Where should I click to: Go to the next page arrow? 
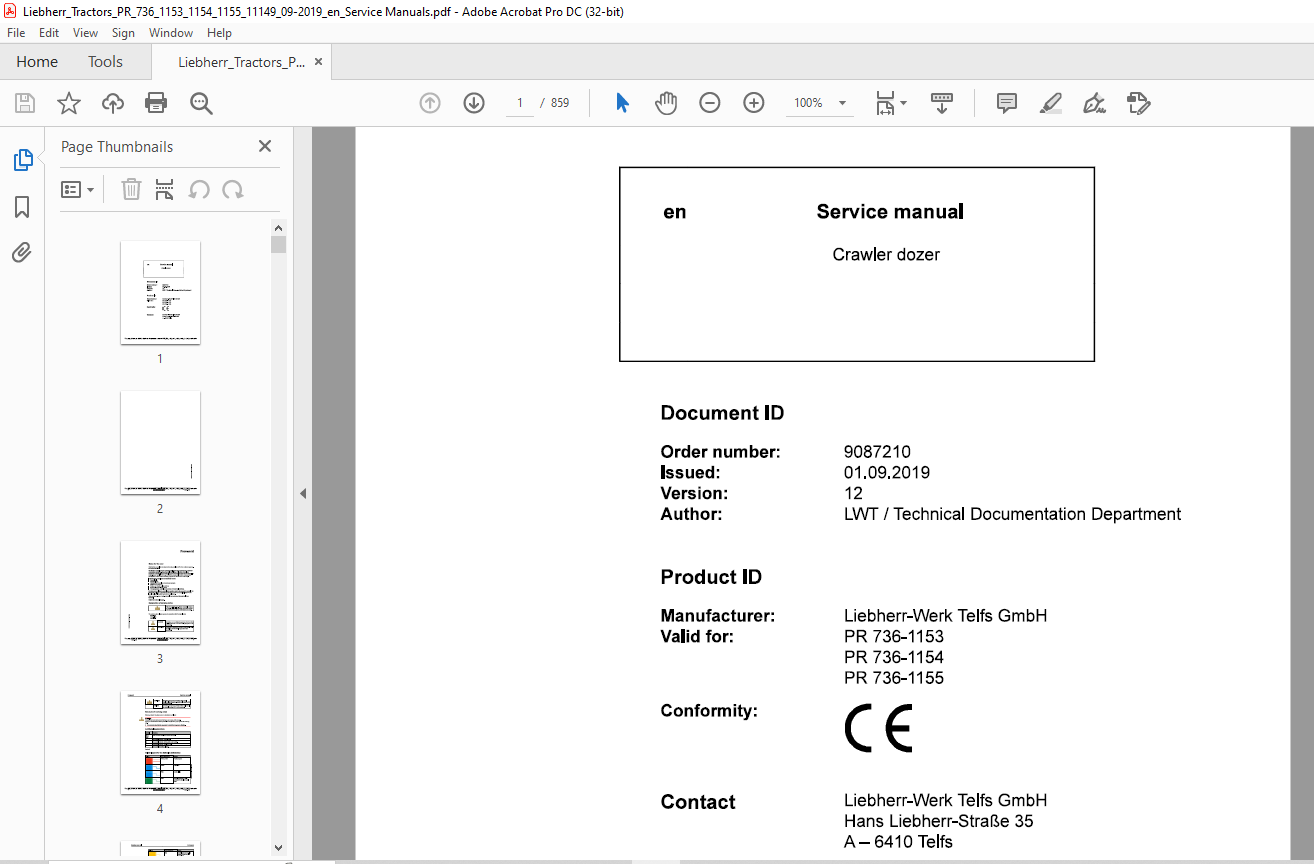click(474, 103)
